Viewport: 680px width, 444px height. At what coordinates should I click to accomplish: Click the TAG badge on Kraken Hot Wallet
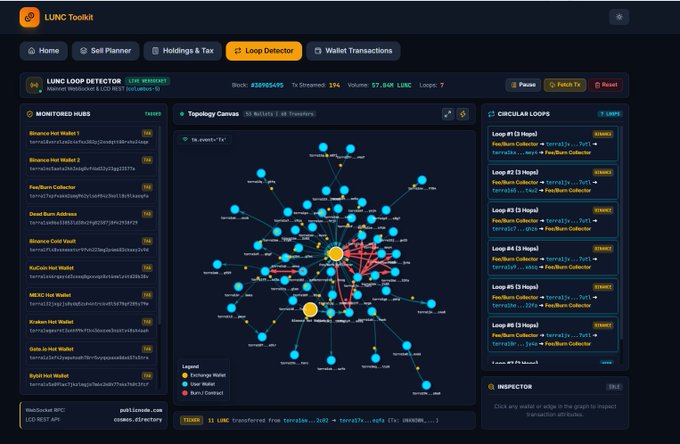coord(147,322)
